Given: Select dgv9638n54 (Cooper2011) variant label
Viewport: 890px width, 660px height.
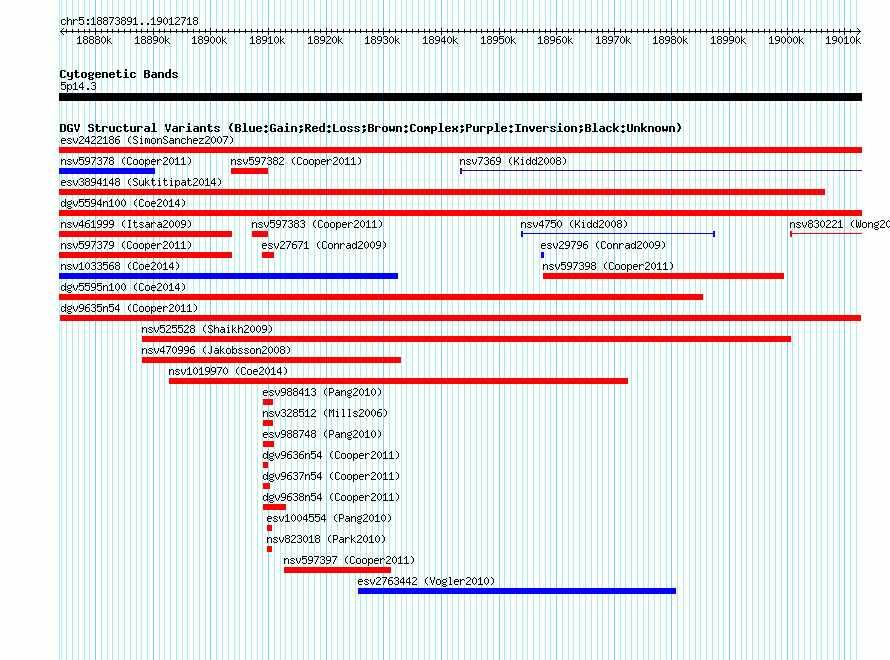Looking at the screenshot, I should tap(331, 497).
